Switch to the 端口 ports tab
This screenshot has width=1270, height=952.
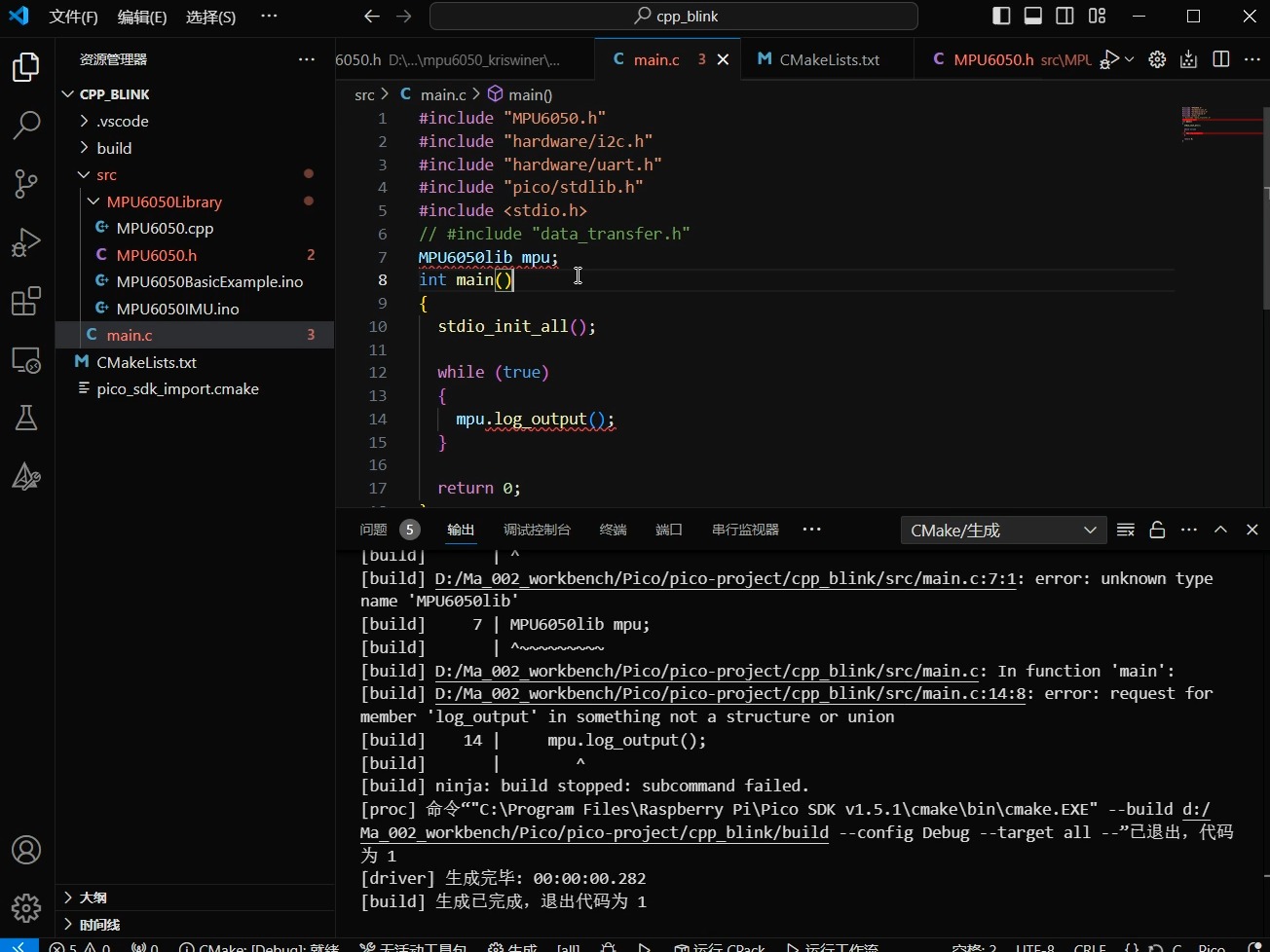pos(669,530)
